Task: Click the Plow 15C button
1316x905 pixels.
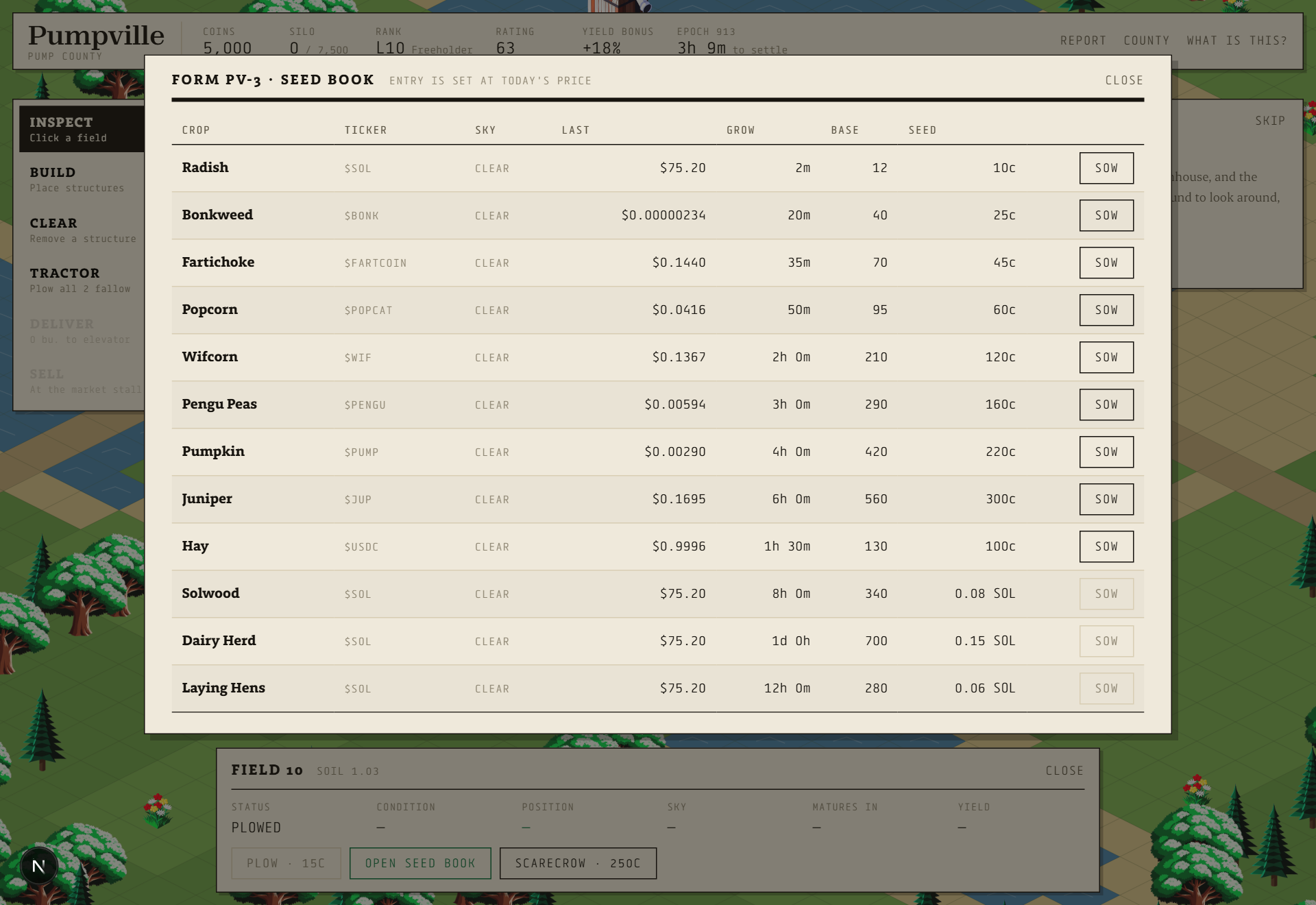Action: click(x=286, y=863)
